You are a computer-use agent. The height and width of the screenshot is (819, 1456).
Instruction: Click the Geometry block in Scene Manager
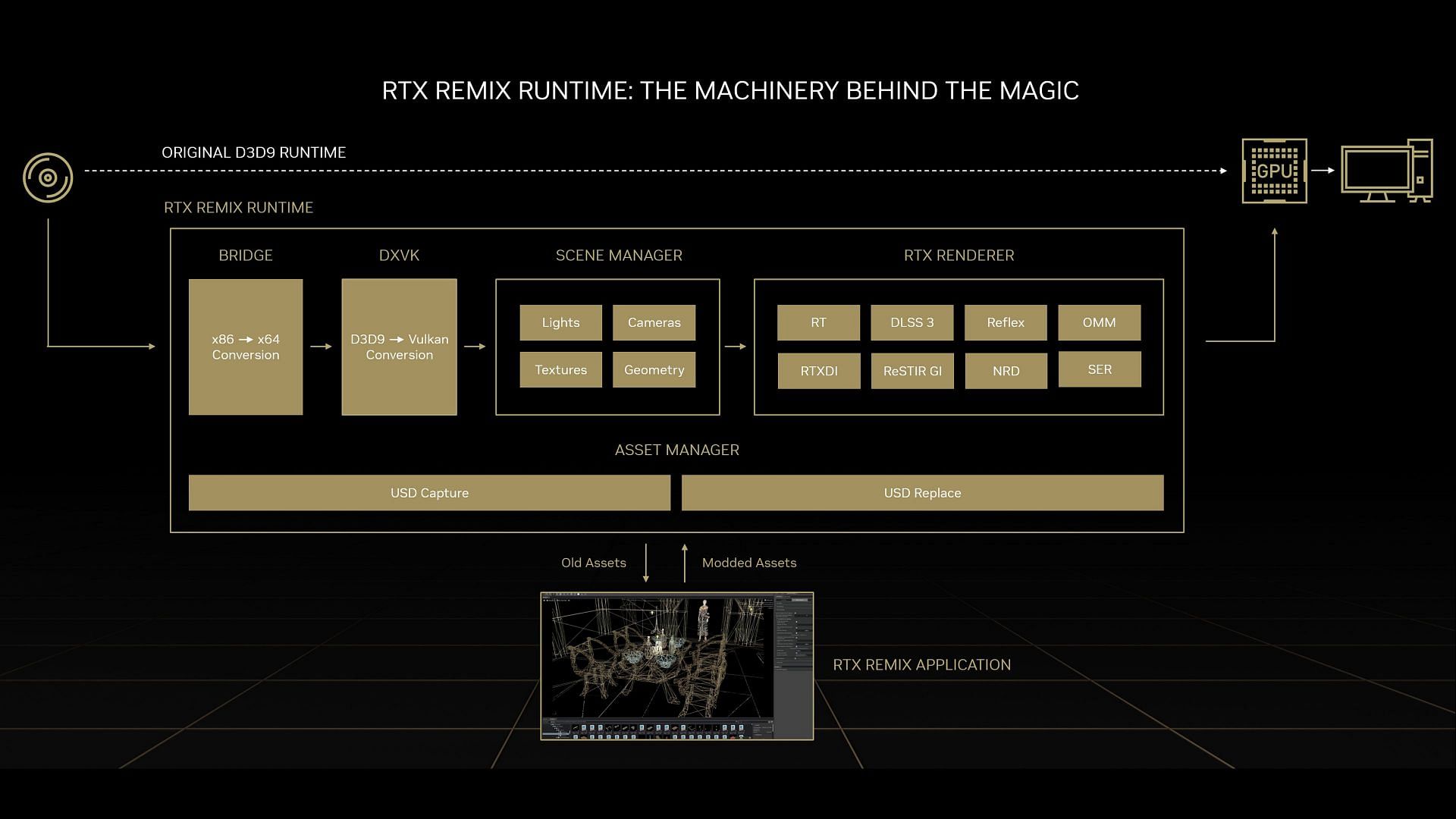(x=654, y=370)
